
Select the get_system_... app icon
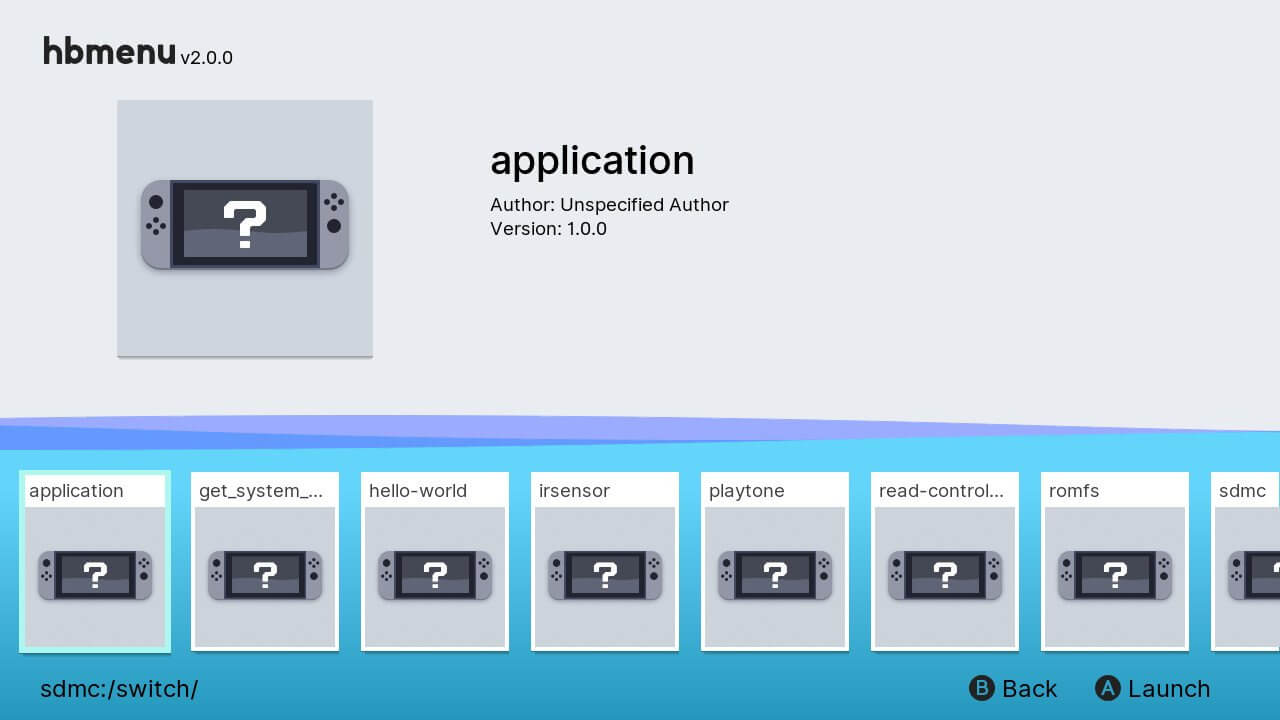tap(265, 576)
